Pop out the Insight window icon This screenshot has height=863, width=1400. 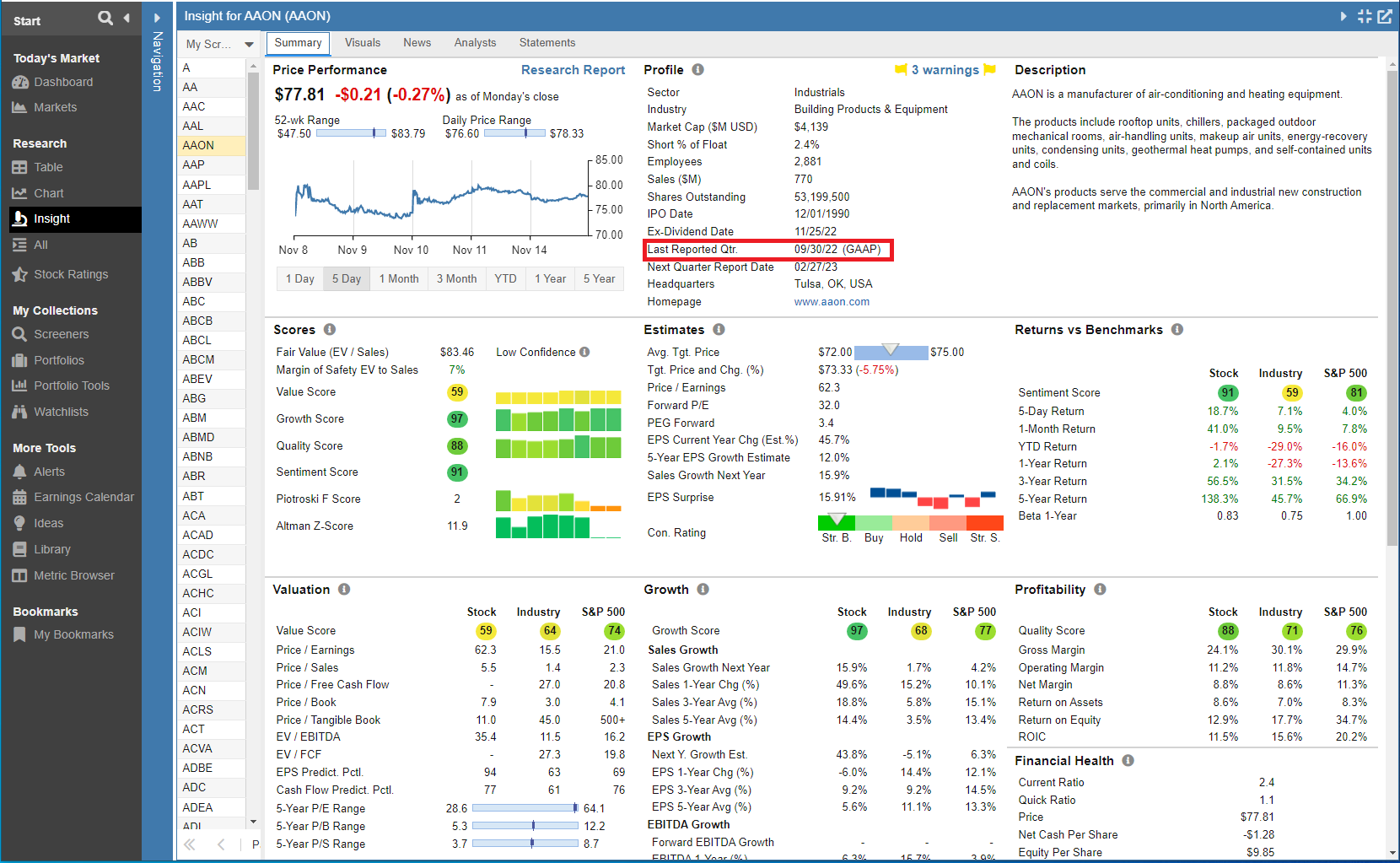(1385, 16)
